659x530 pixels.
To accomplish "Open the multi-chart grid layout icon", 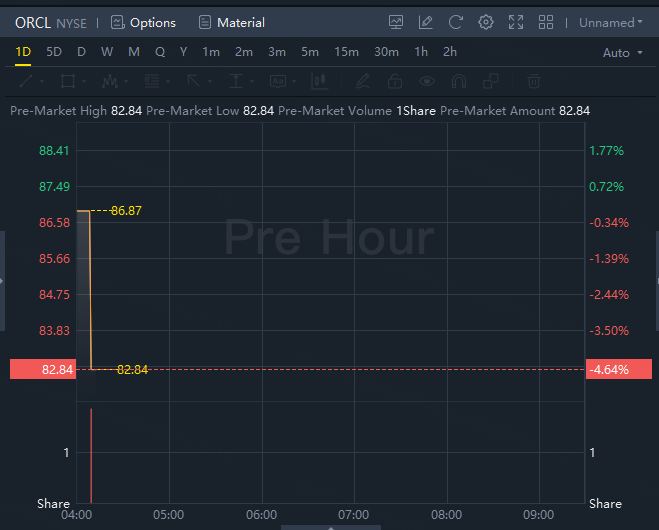I will (x=546, y=22).
